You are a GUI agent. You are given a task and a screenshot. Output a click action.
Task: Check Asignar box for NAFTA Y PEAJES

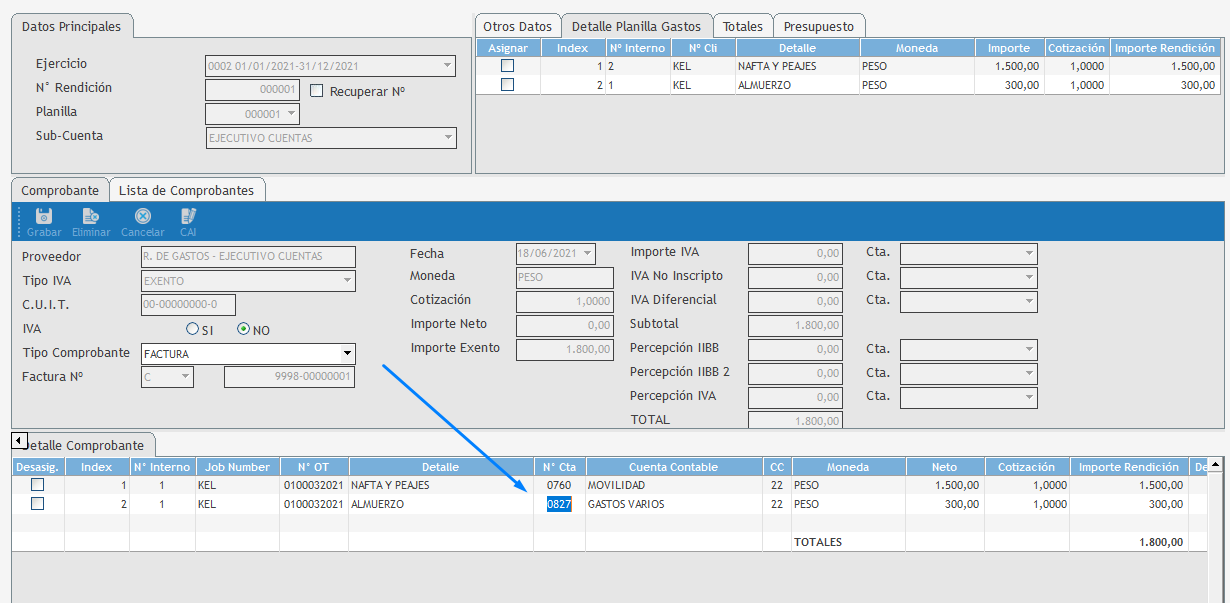click(x=508, y=66)
